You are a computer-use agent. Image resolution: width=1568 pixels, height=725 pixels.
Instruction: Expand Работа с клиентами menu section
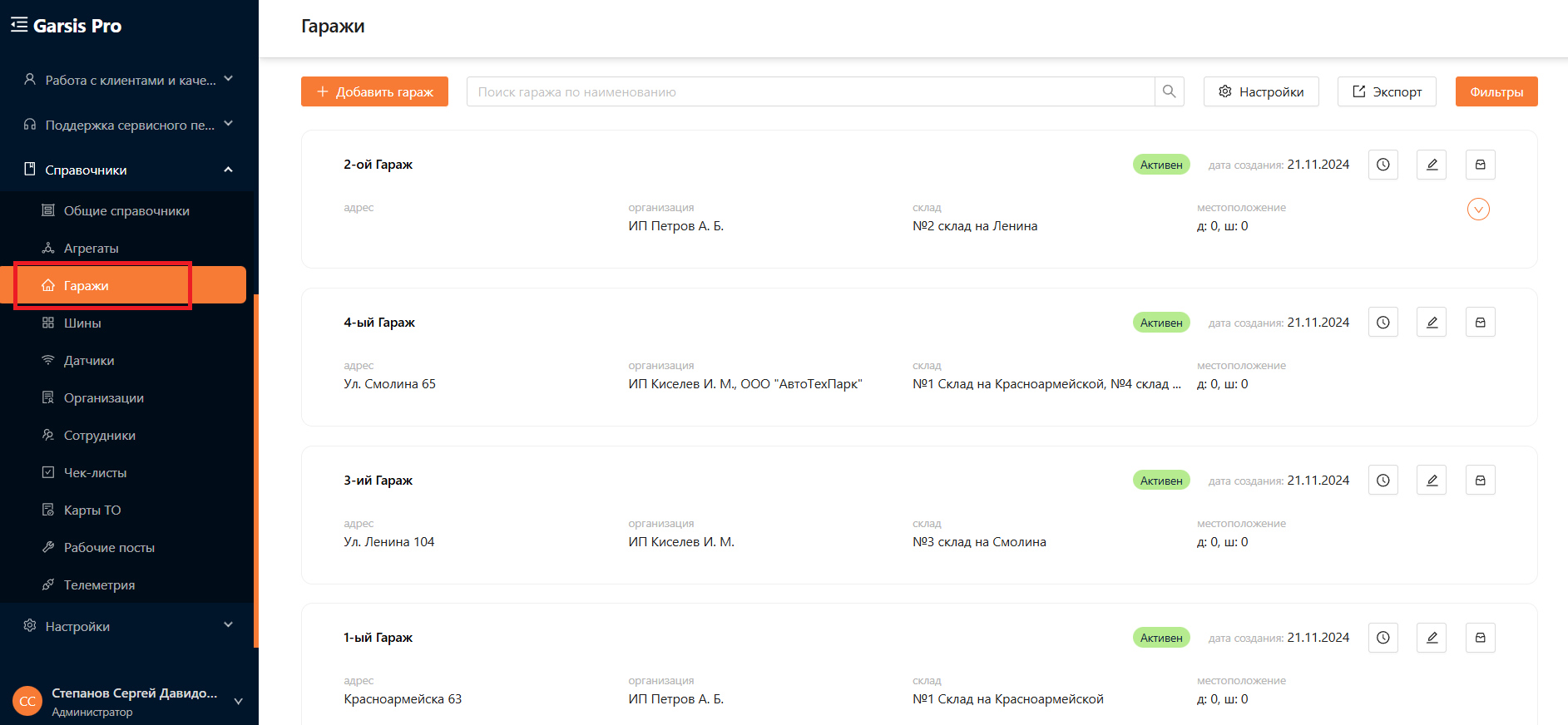[x=129, y=80]
